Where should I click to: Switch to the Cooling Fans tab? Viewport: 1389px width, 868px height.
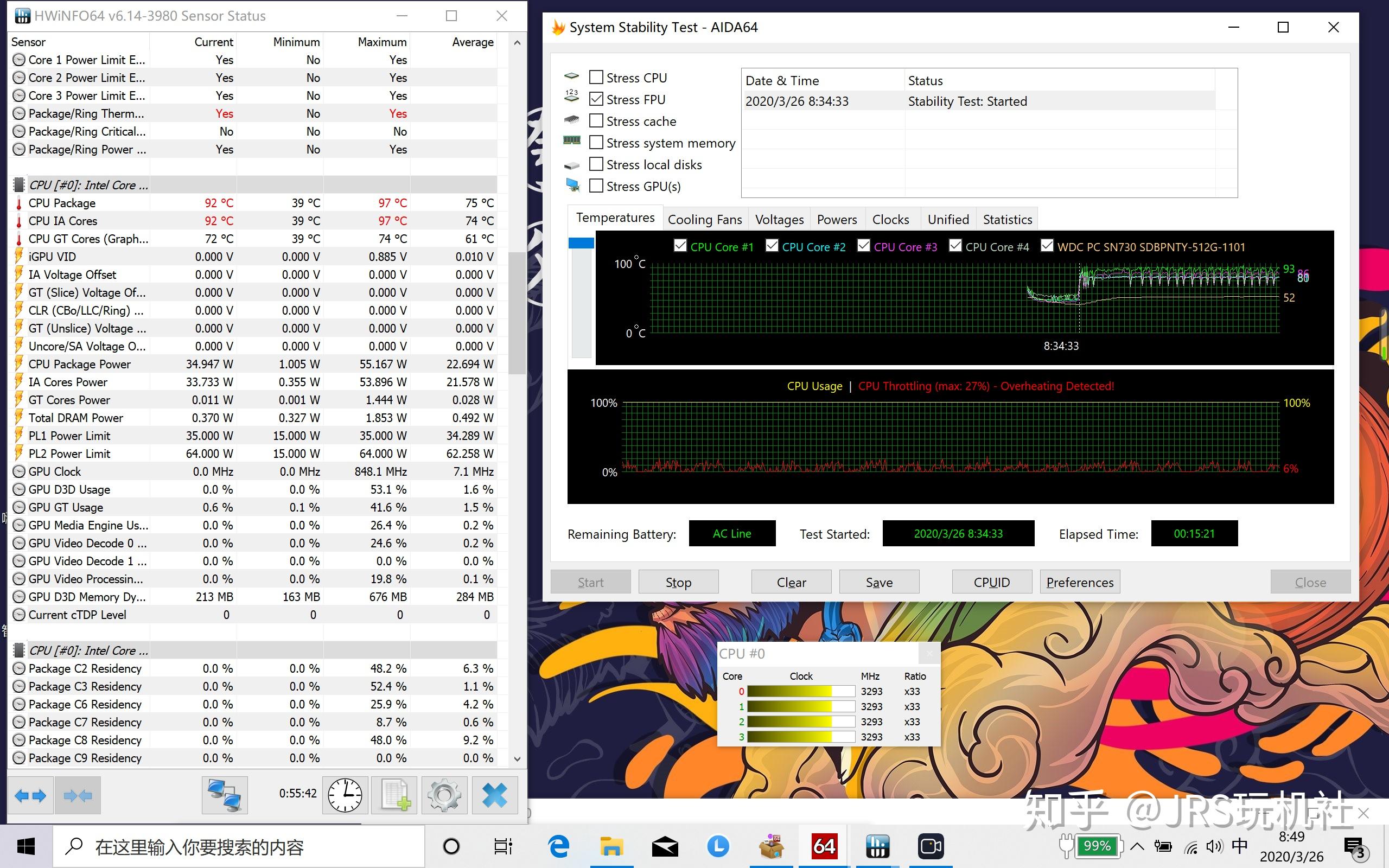(704, 219)
